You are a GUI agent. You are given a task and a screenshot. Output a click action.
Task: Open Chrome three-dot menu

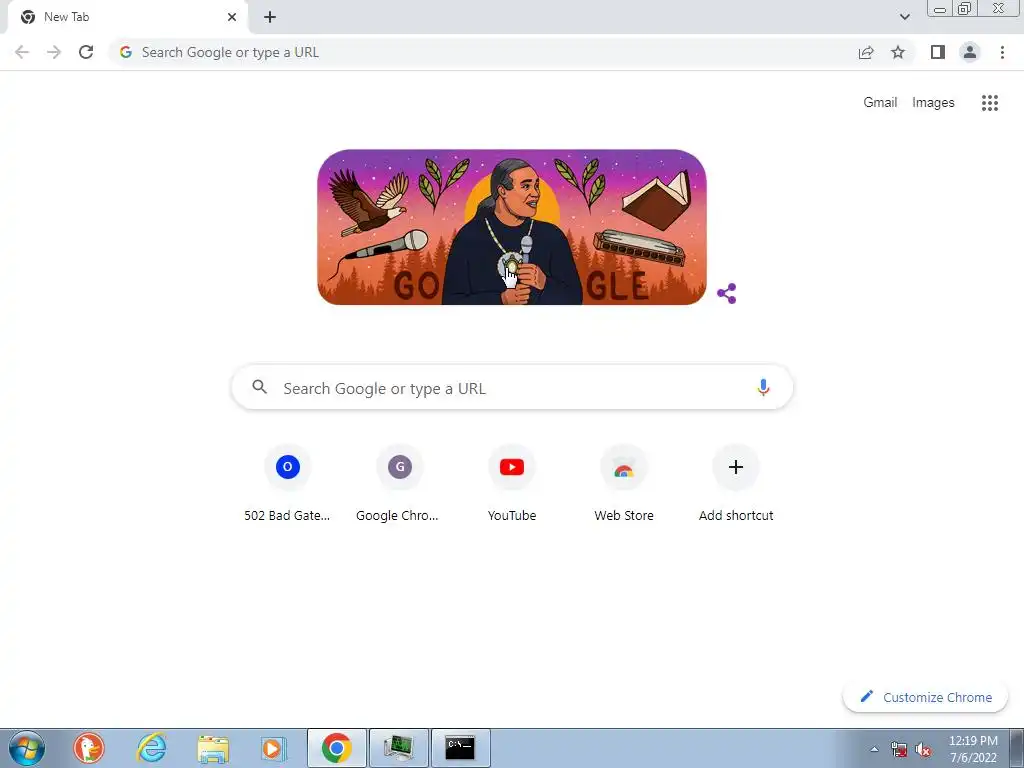click(x=1002, y=52)
